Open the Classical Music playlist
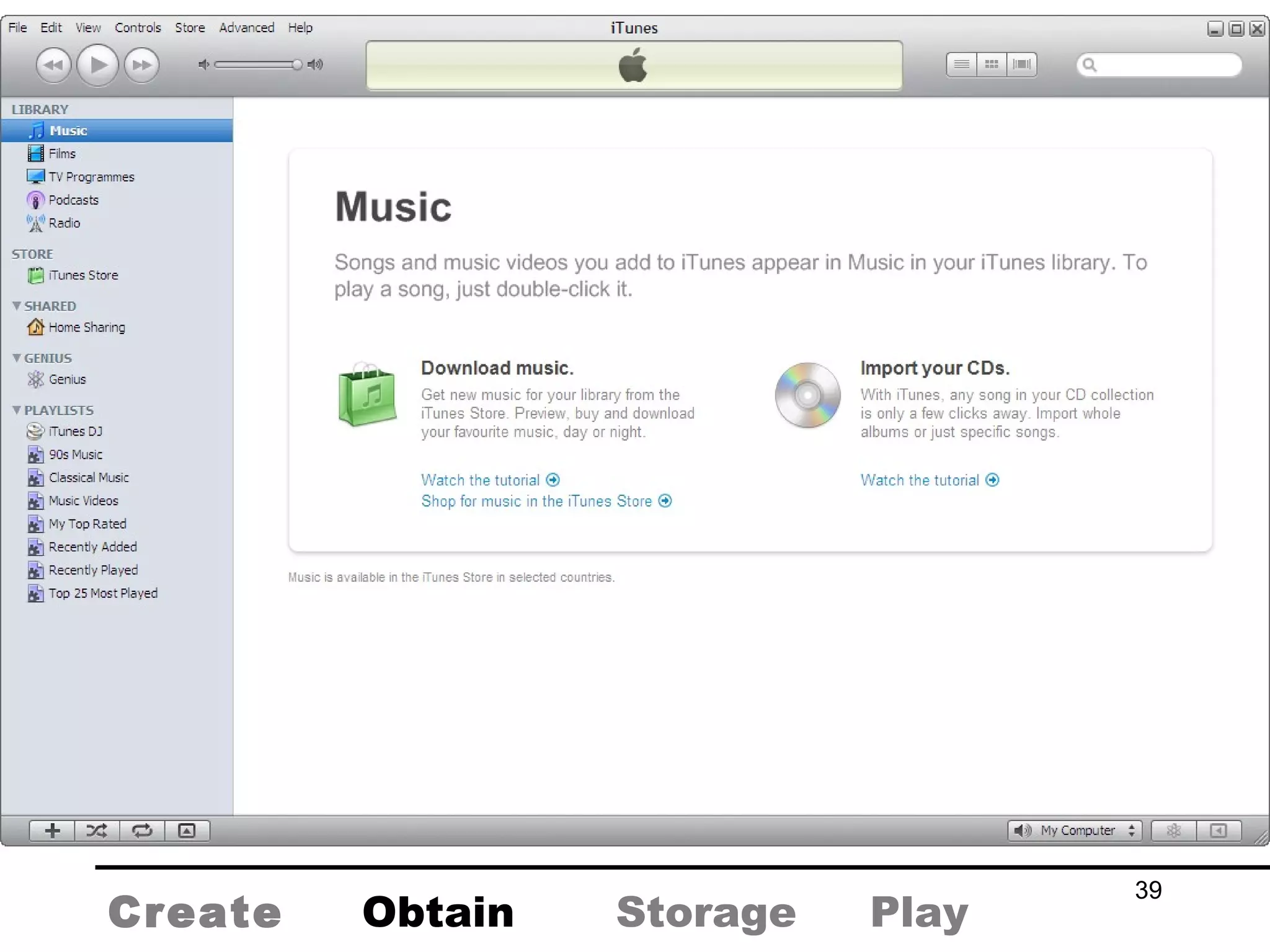Screen dimensions: 1270x952 pos(117,477)
